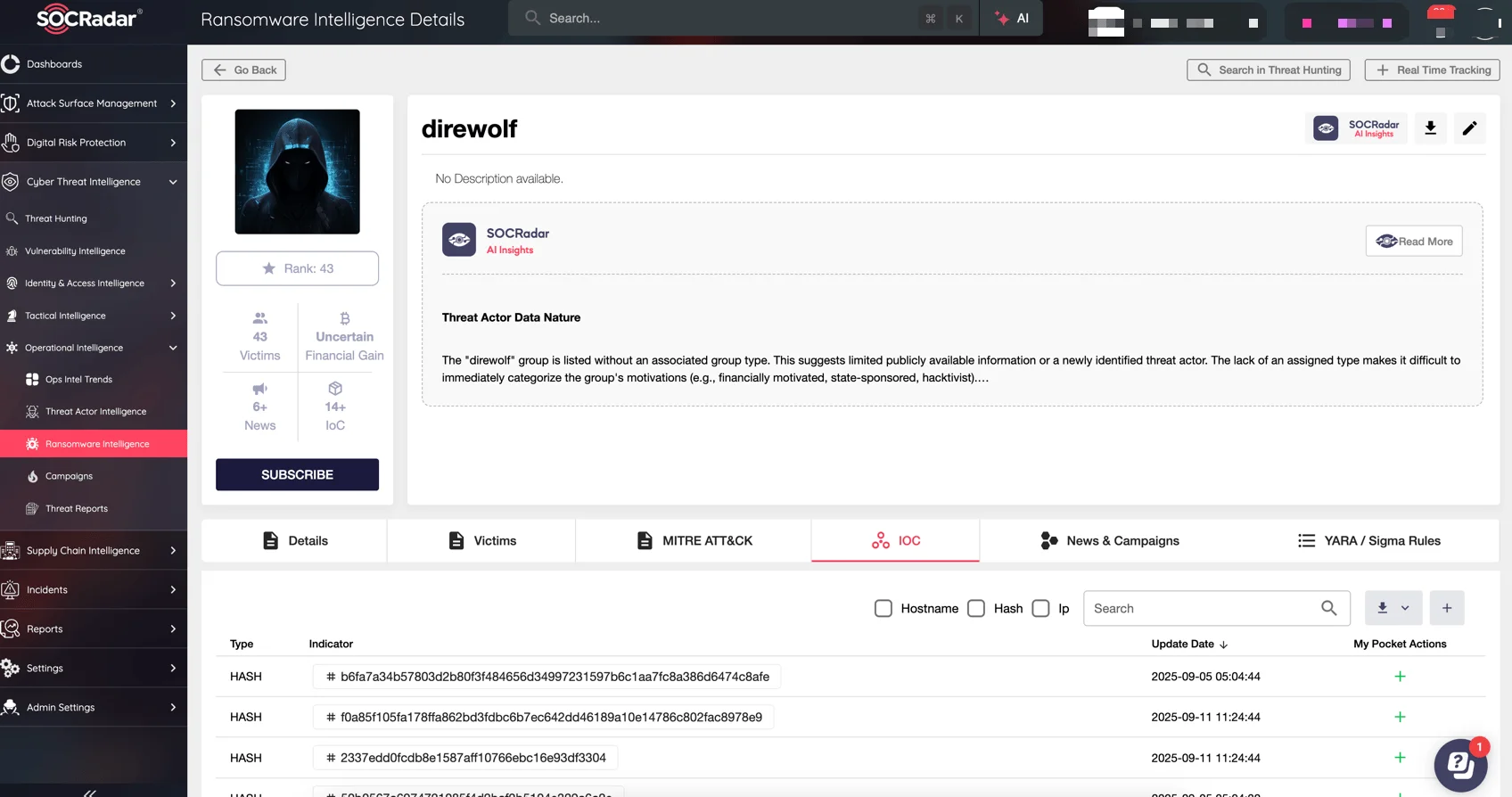The height and width of the screenshot is (797, 1512).
Task: Collapse Cyber Threat Intelligence section
Action: [94, 182]
